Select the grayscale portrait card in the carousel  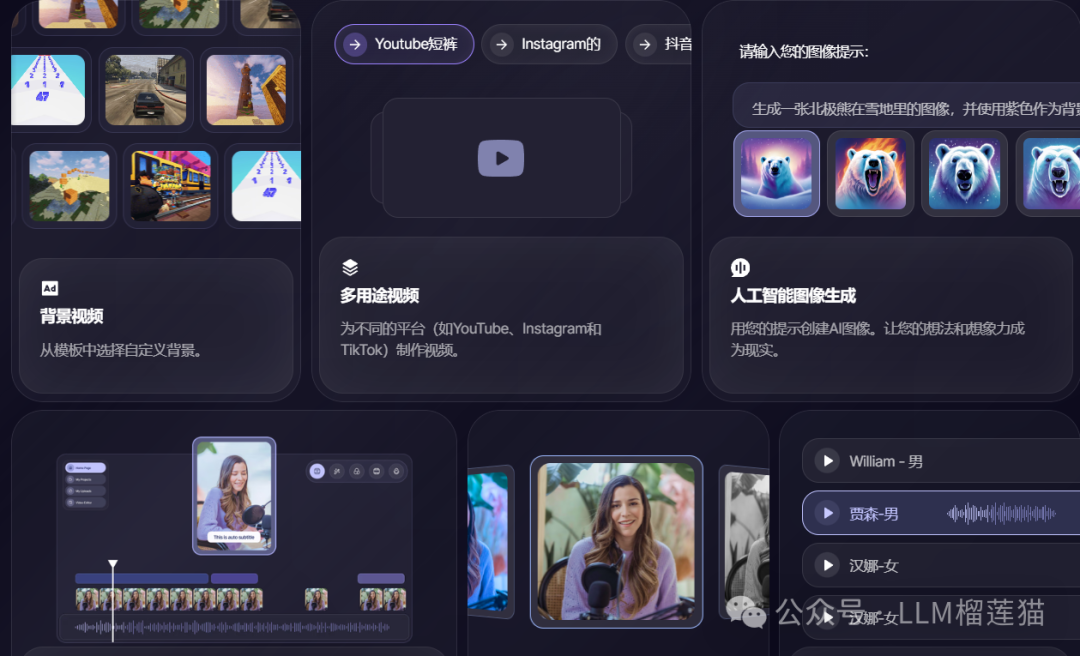tap(745, 541)
